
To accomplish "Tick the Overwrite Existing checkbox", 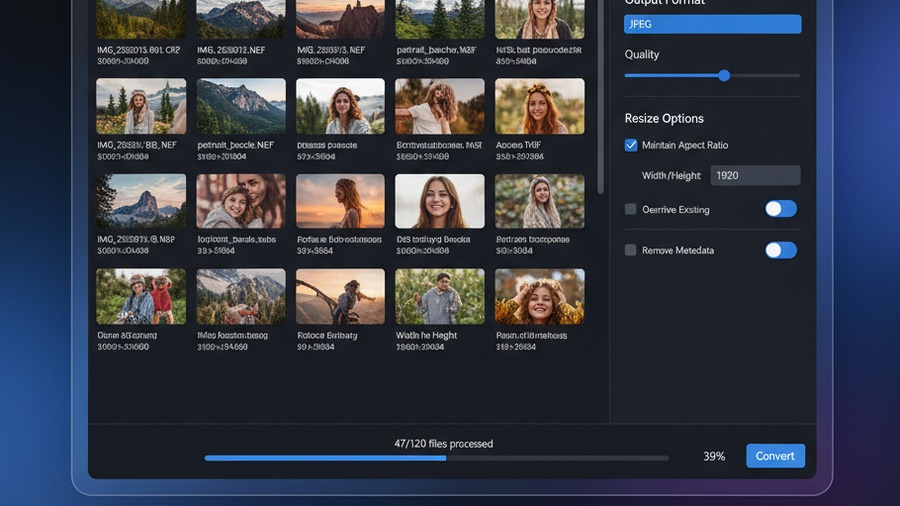I will 631,209.
